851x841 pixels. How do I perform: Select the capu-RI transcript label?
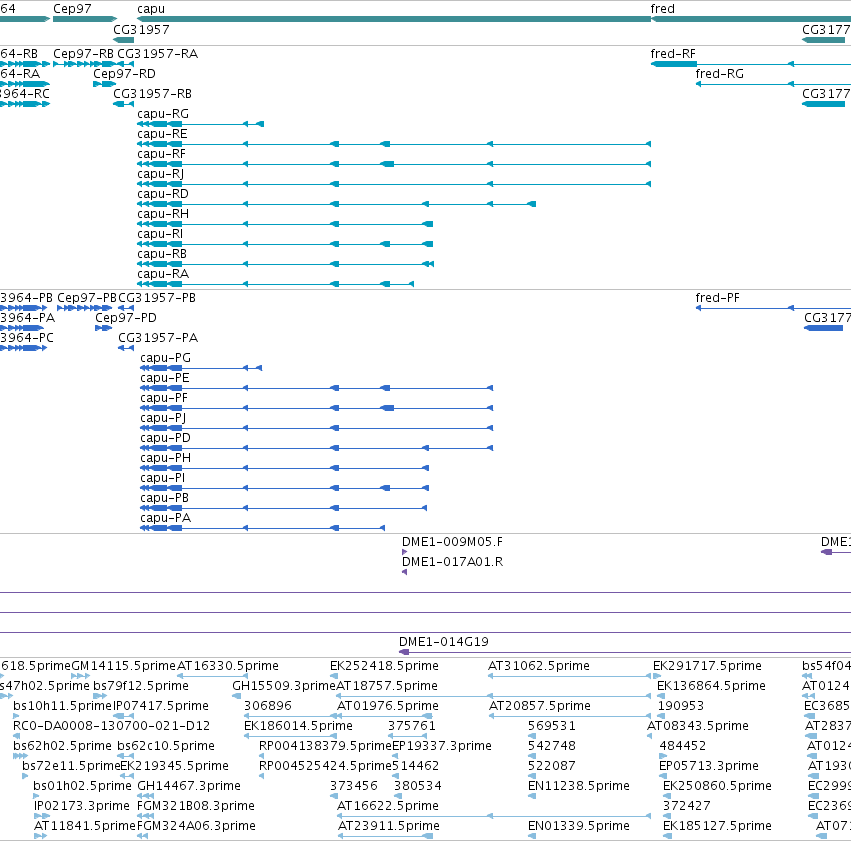click(x=160, y=234)
